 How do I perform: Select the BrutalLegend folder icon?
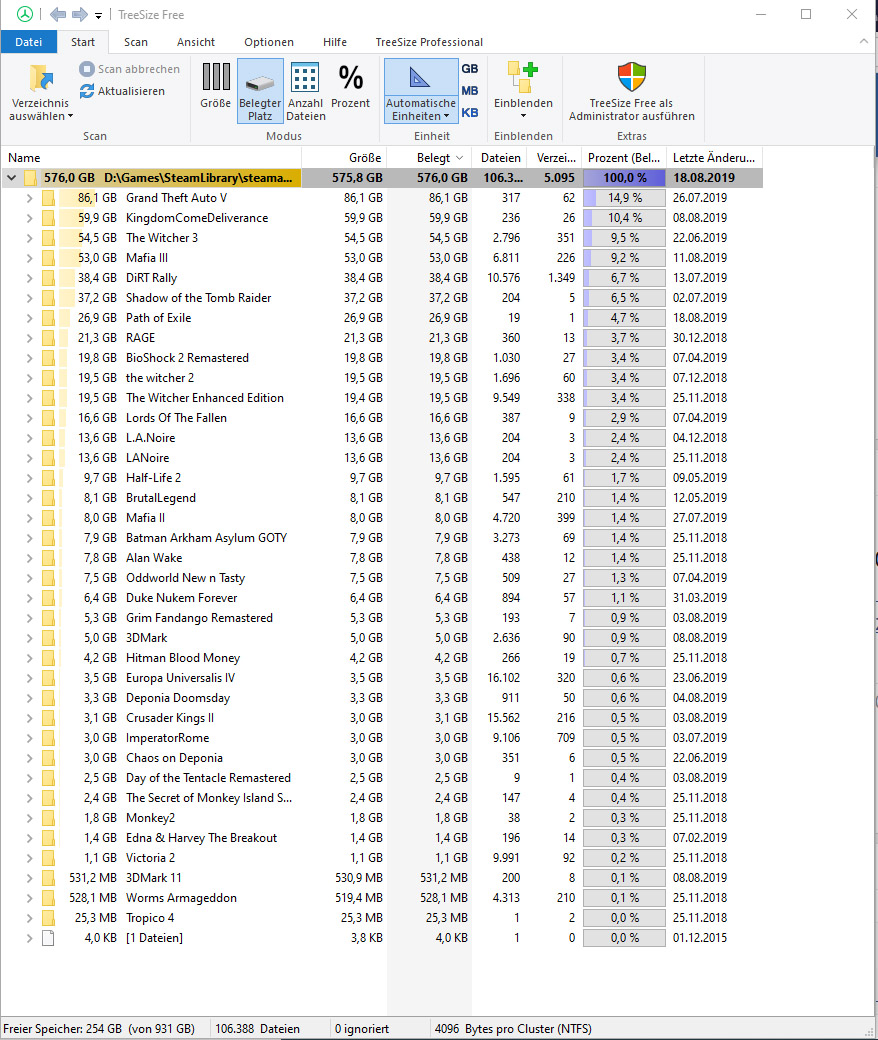48,497
